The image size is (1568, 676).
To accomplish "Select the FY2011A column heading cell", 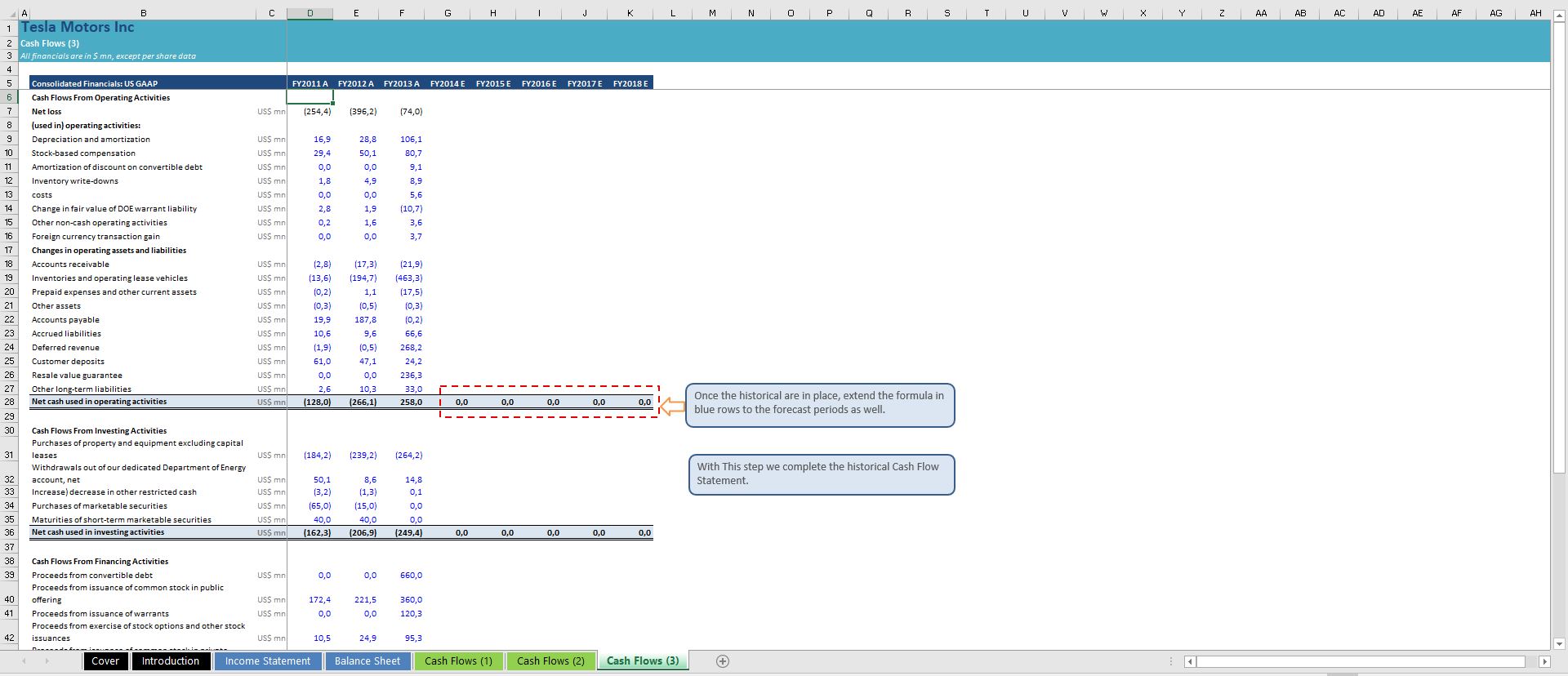I will tap(310, 83).
